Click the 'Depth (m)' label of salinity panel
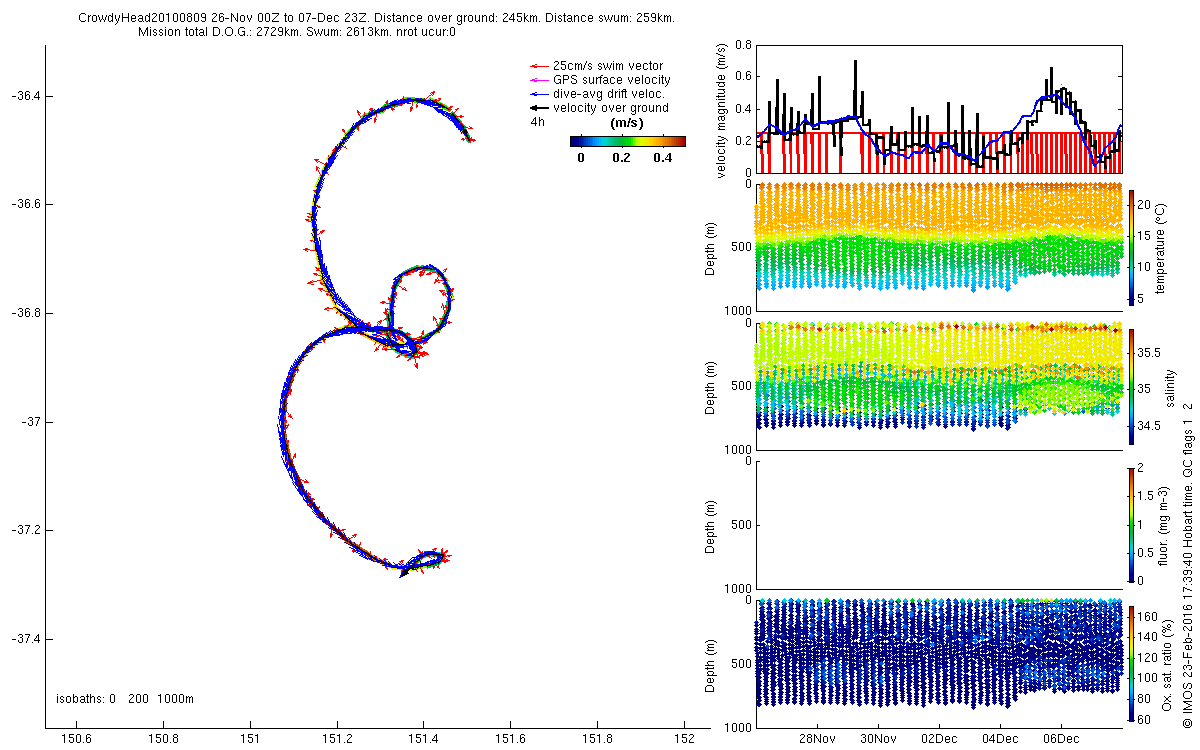Image resolution: width=1200 pixels, height=750 pixels. tap(711, 388)
